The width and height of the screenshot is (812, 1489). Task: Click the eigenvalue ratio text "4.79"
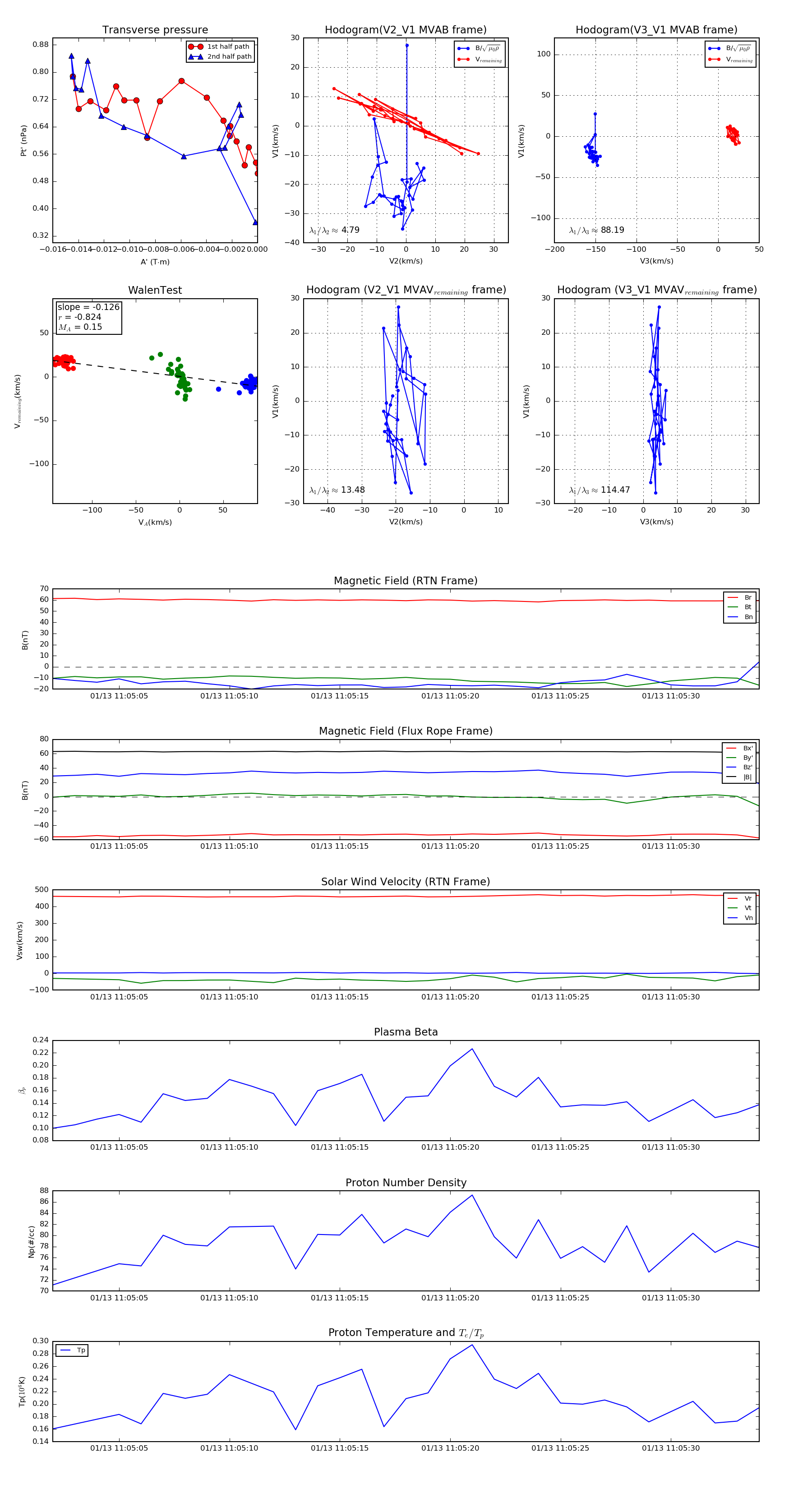click(350, 230)
